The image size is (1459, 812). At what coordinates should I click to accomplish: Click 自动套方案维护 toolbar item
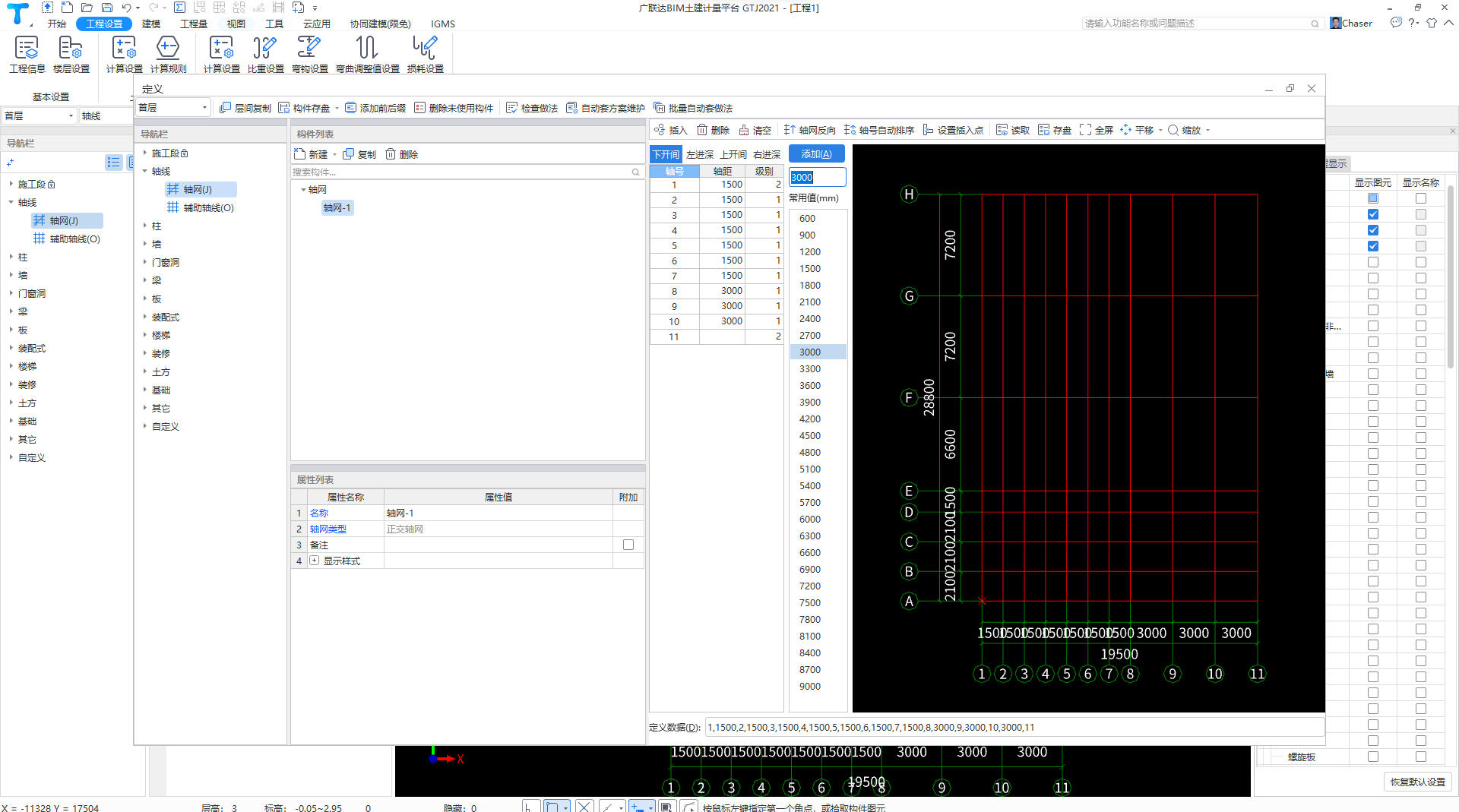pos(606,108)
